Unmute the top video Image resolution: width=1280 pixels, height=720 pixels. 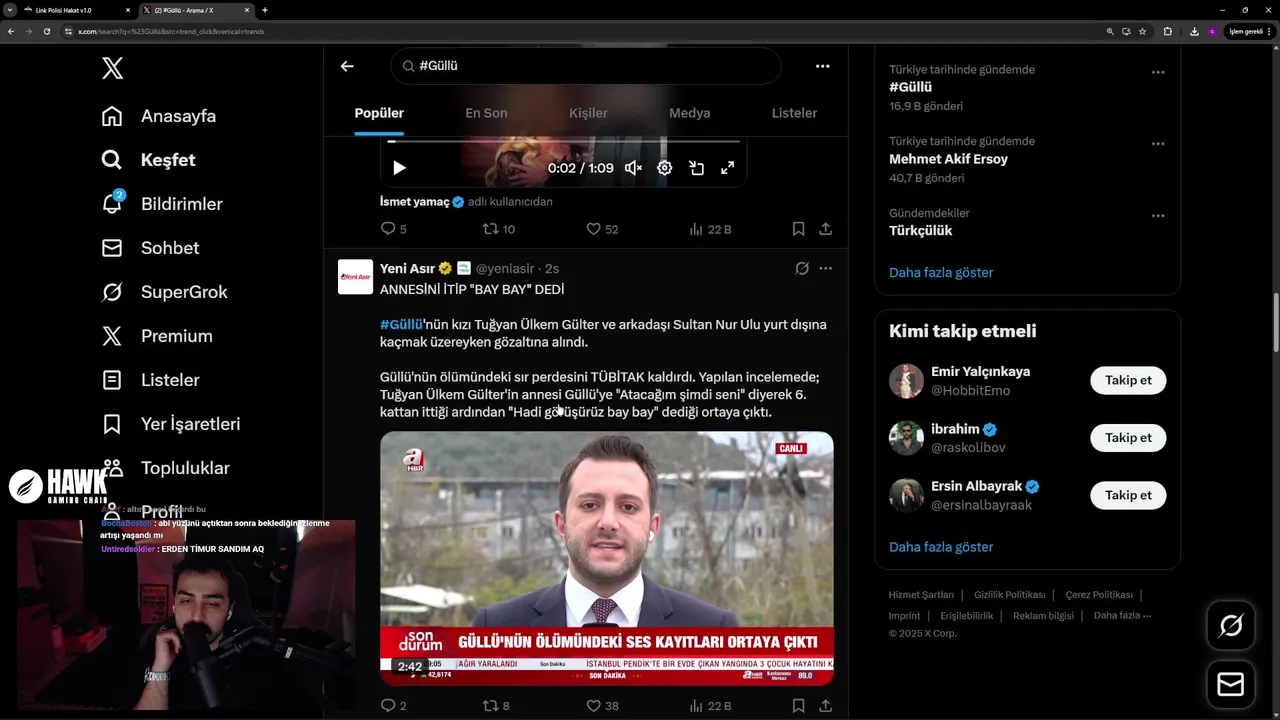coord(633,168)
